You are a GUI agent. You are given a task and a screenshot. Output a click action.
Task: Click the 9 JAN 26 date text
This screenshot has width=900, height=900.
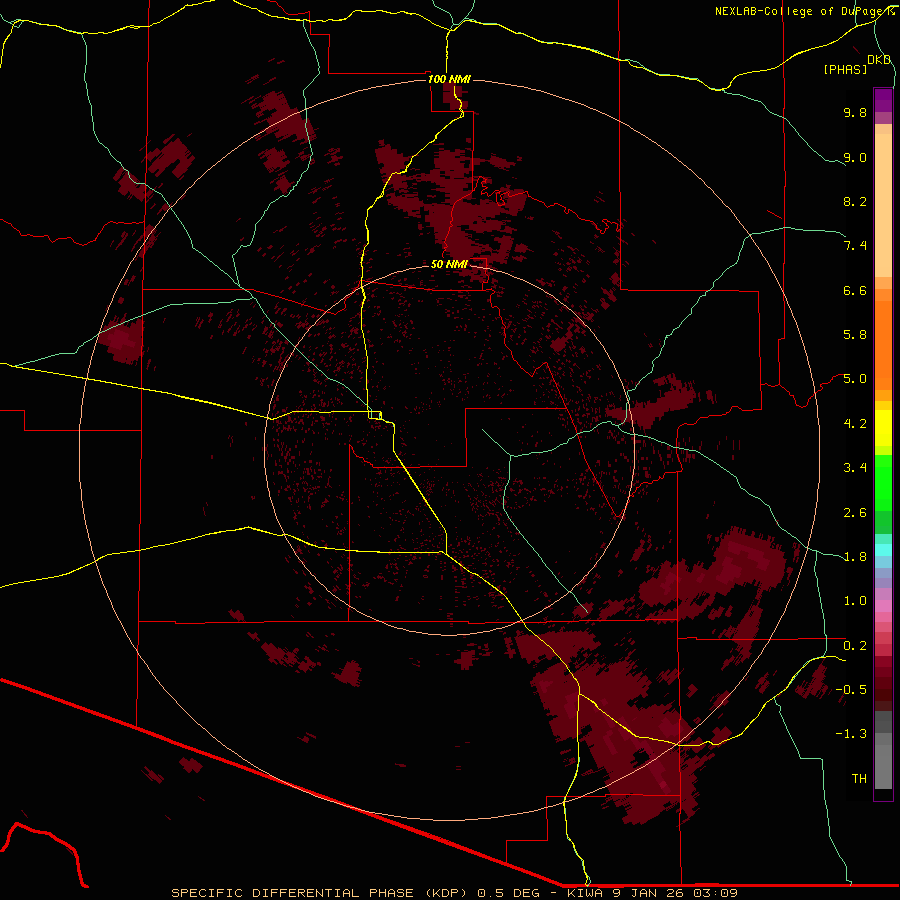point(650,893)
